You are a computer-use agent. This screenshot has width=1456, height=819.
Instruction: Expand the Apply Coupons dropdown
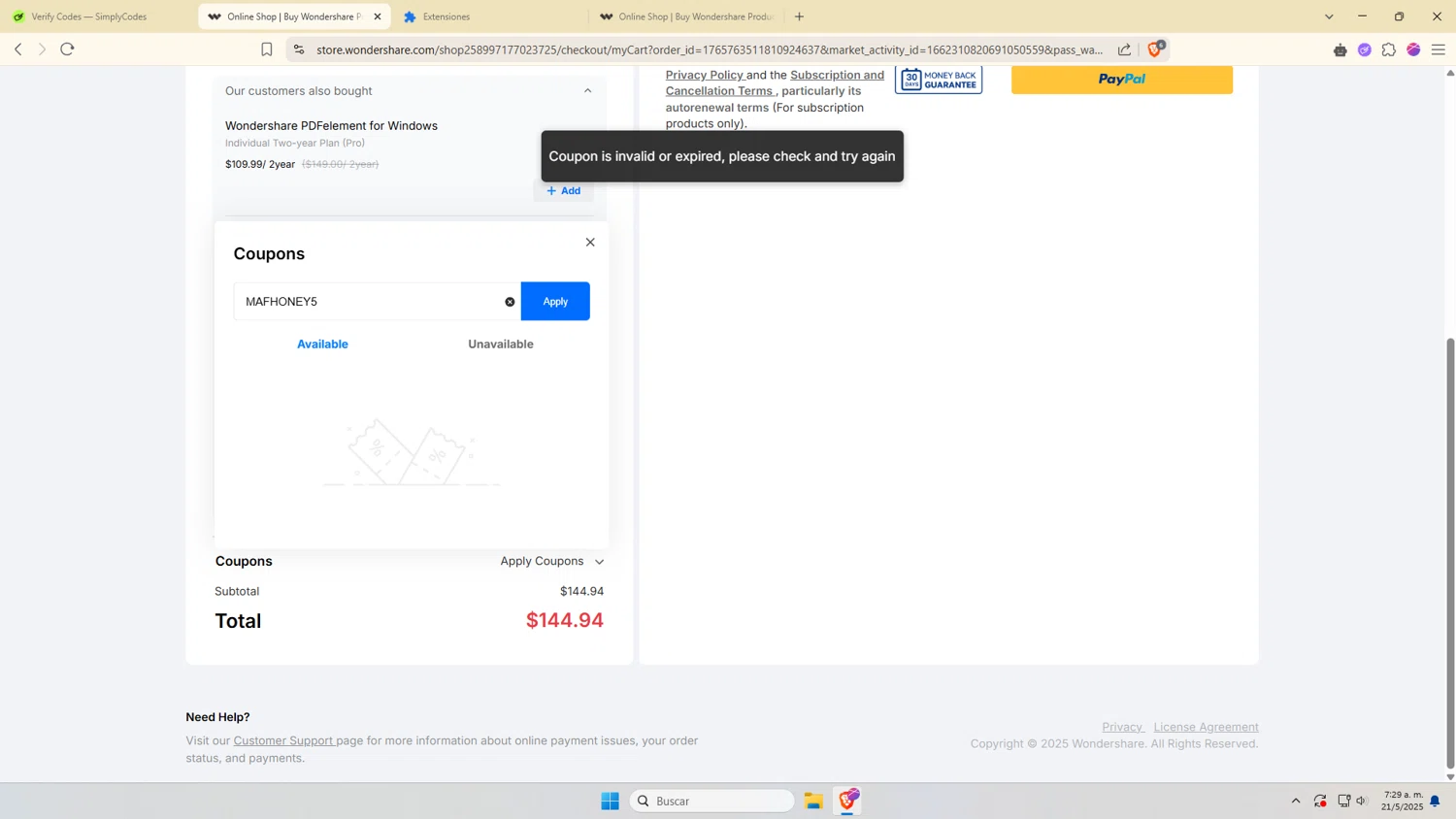tap(552, 561)
